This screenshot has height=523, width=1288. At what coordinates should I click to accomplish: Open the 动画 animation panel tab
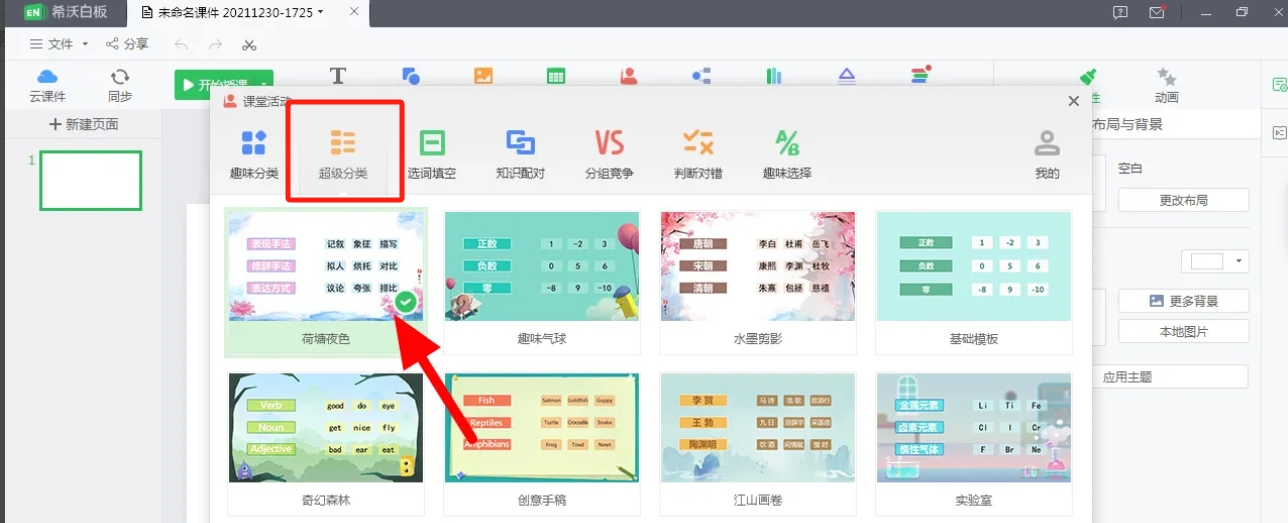click(x=1166, y=85)
